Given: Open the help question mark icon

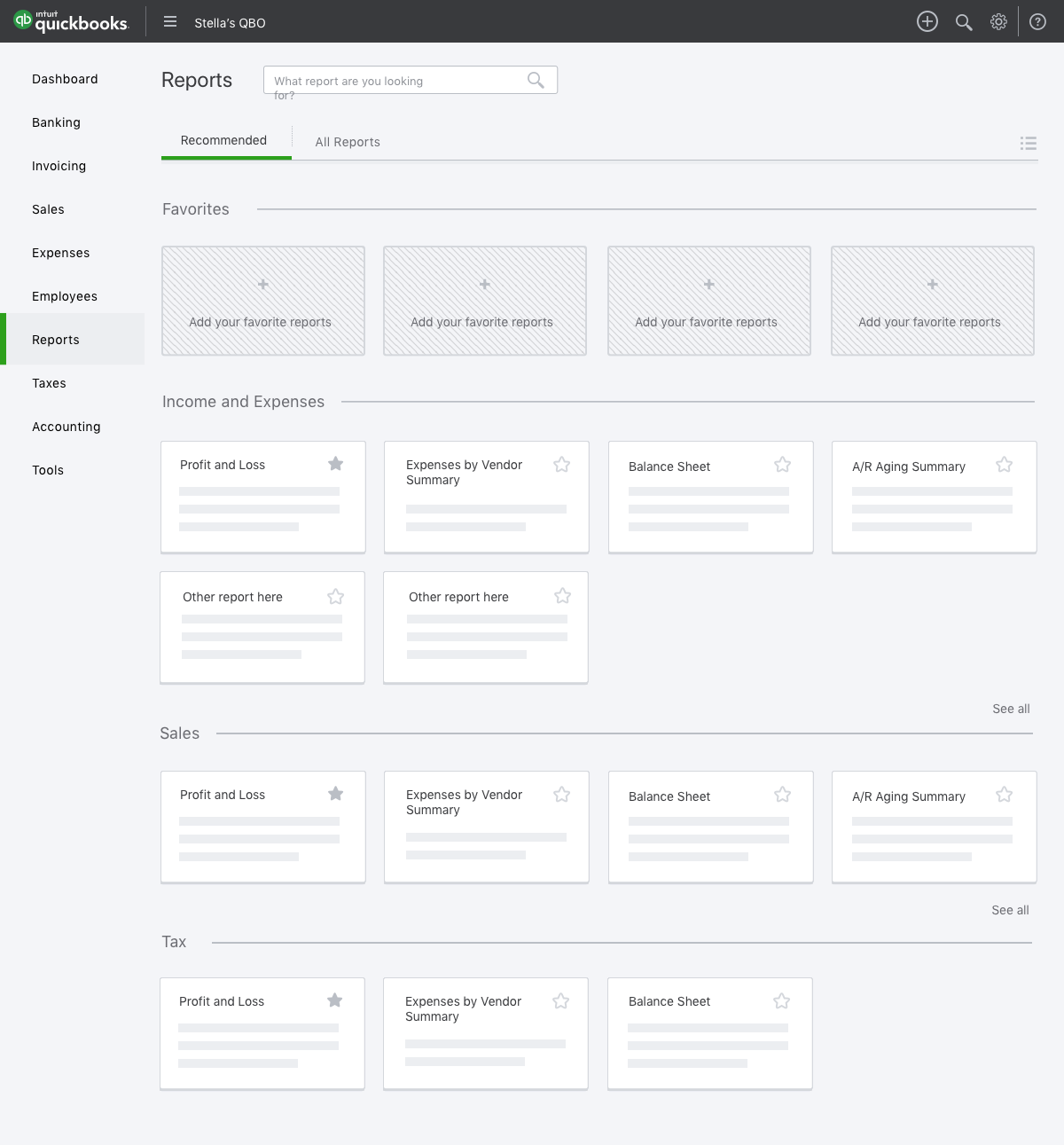Looking at the screenshot, I should pyautogui.click(x=1037, y=22).
